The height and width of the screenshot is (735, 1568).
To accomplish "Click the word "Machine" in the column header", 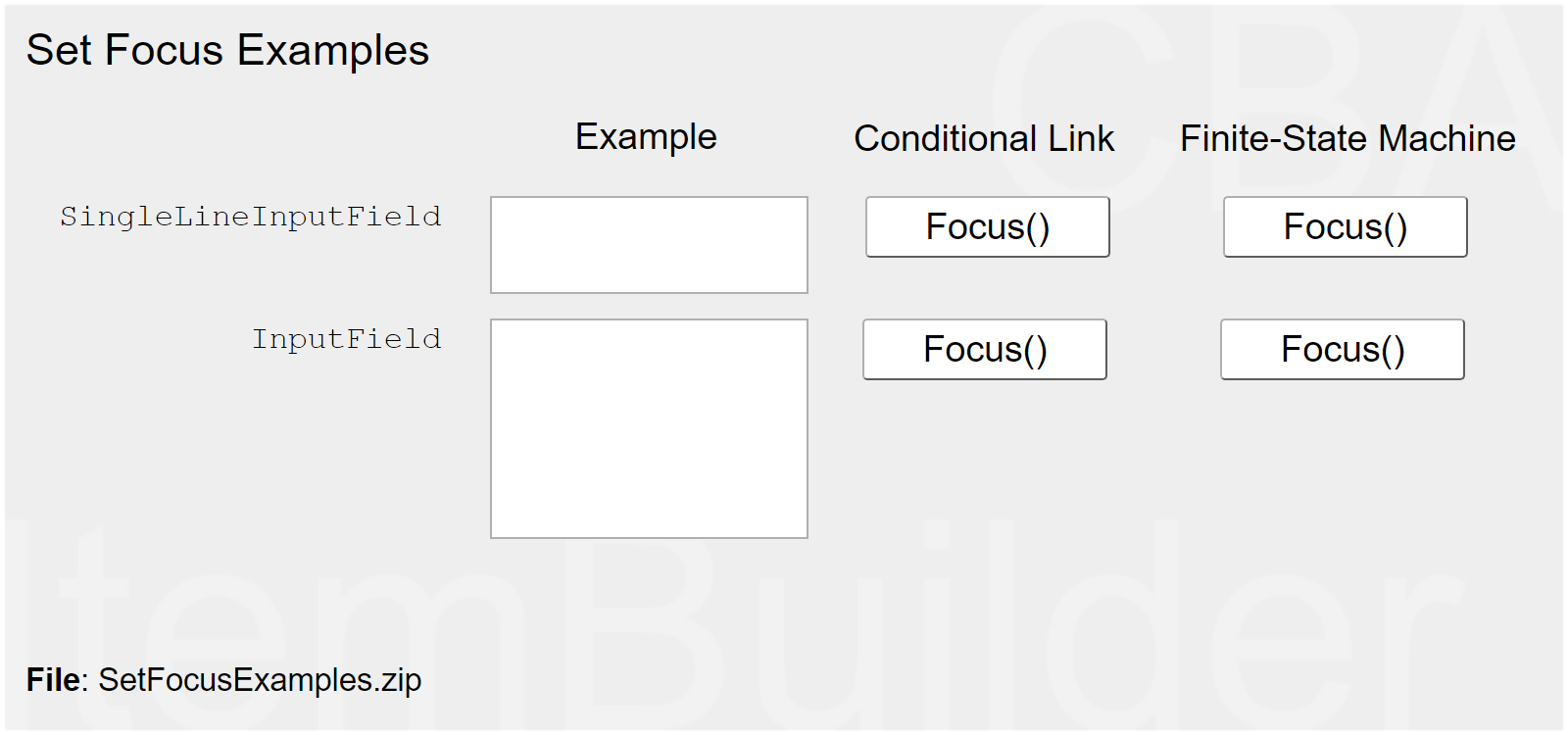I will (1446, 139).
